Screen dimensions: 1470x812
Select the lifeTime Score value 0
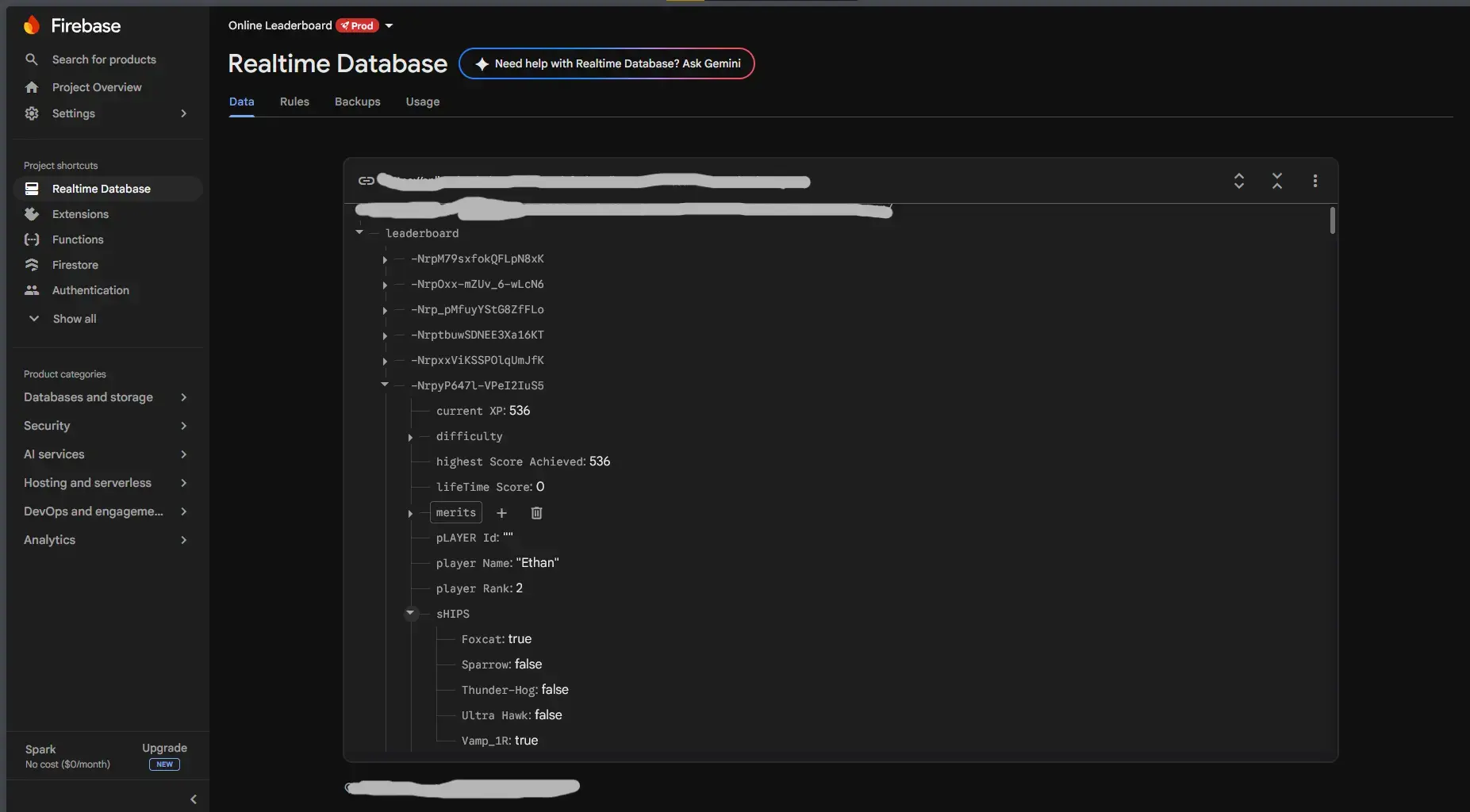[540, 487]
